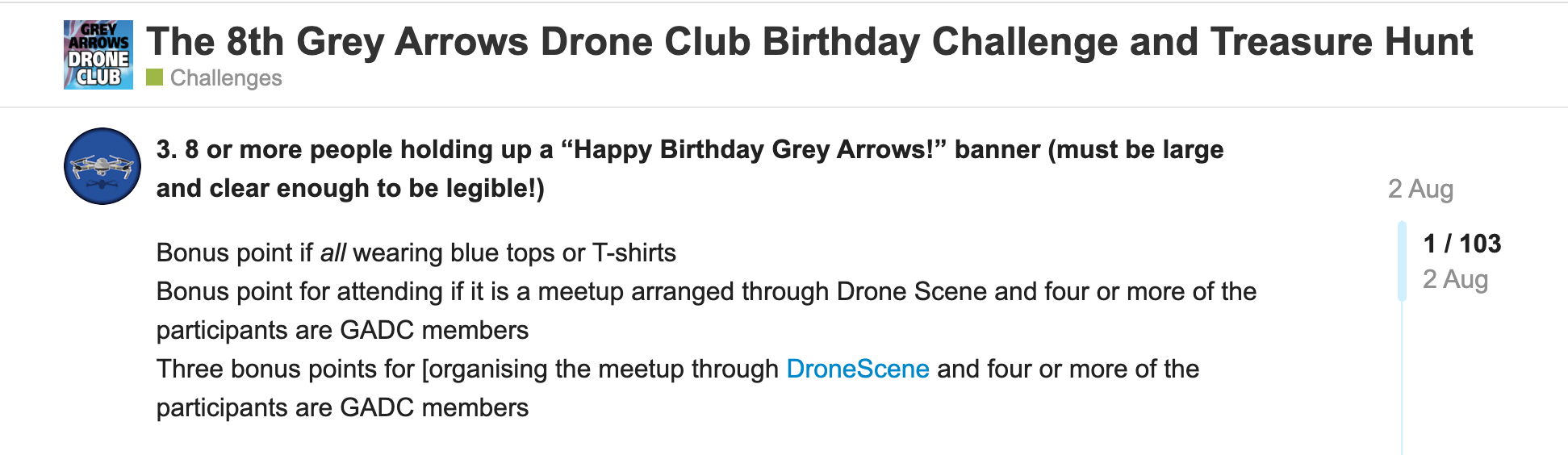This screenshot has width=1568, height=455.
Task: Click the light blue timeline scroller handle
Action: point(1402,261)
